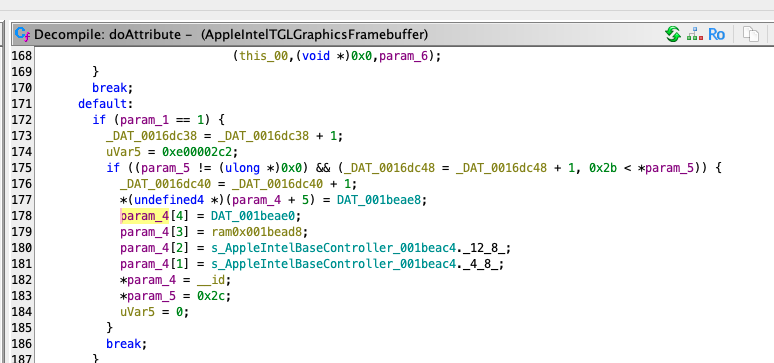Click first _DAT_0016dc48 on line 175
Screen dimensions: 774x363
tap(389, 168)
